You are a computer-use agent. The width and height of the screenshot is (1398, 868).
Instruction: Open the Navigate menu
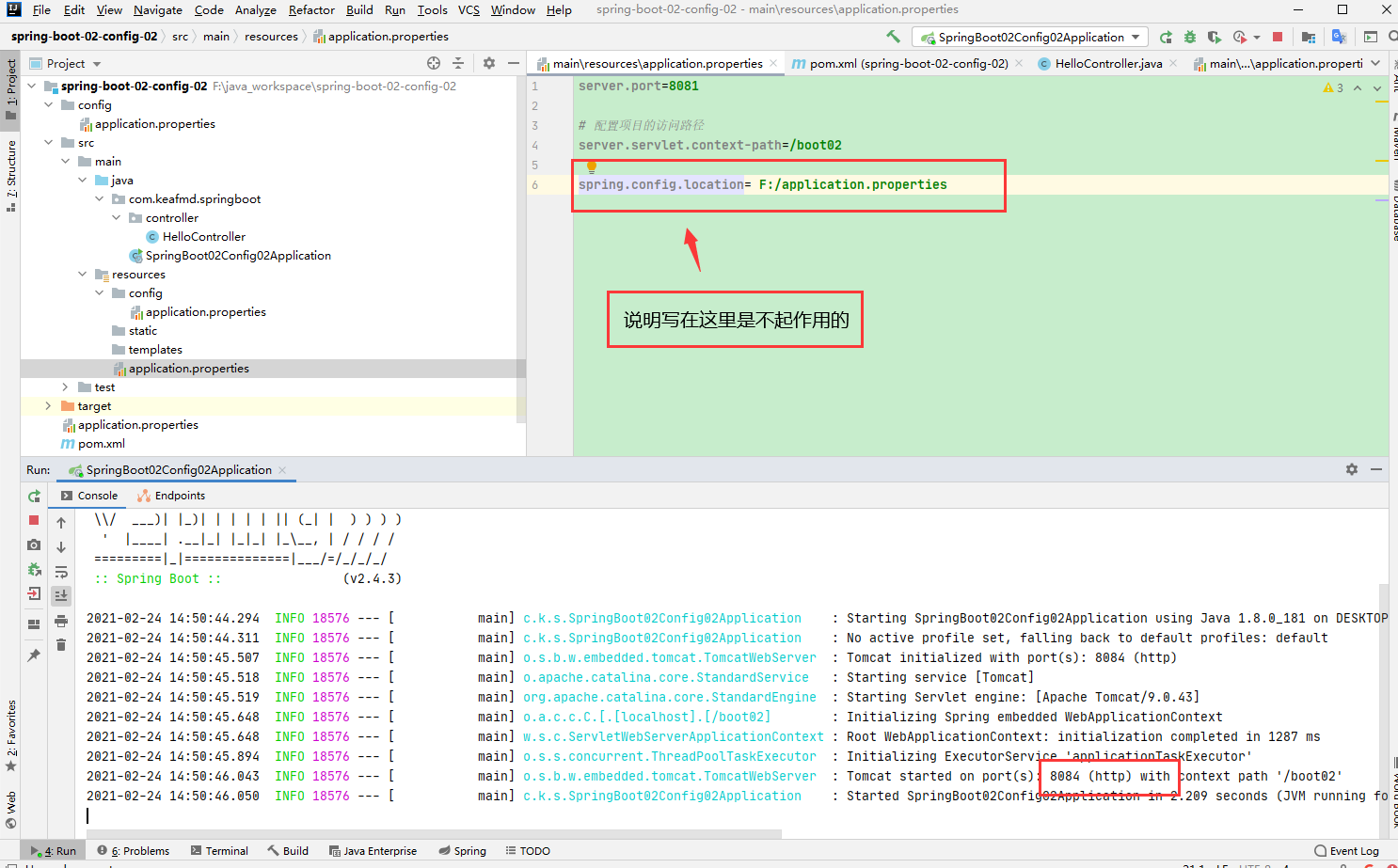157,10
